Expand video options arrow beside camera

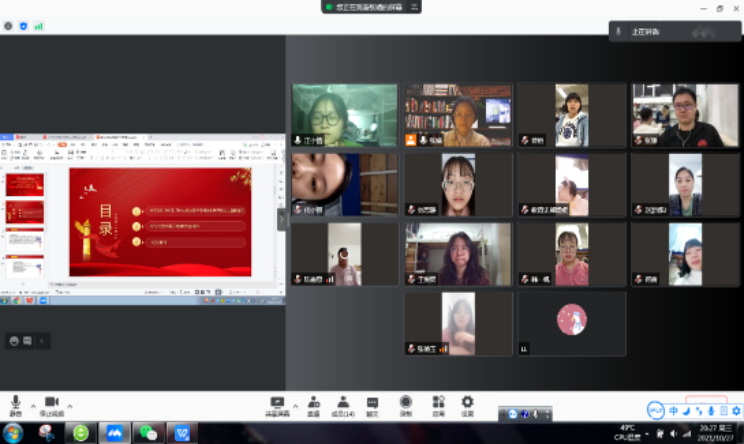[x=71, y=406]
